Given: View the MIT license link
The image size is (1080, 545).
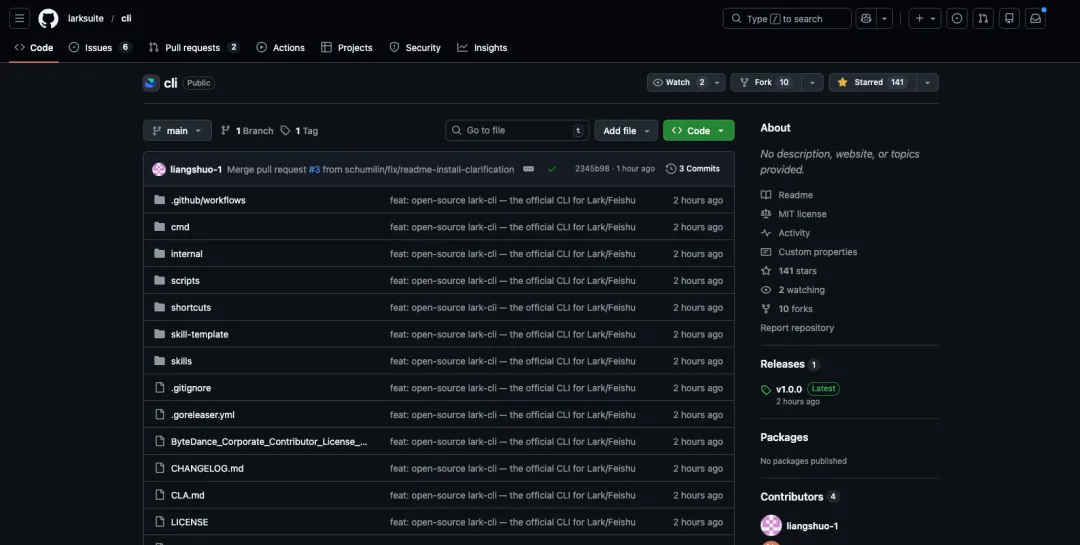Looking at the screenshot, I should click(793, 214).
